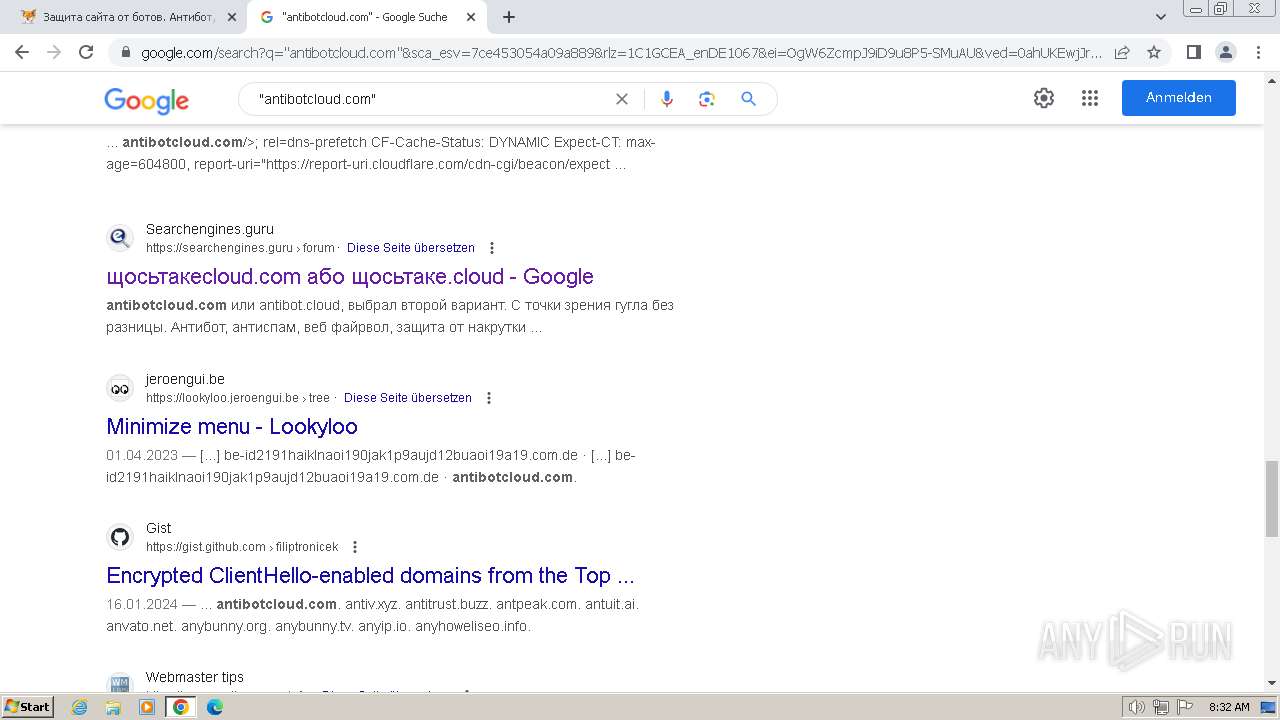Click the lookyloo.jeroengui.be › tree URL
The width and height of the screenshot is (1280, 720).
click(238, 398)
